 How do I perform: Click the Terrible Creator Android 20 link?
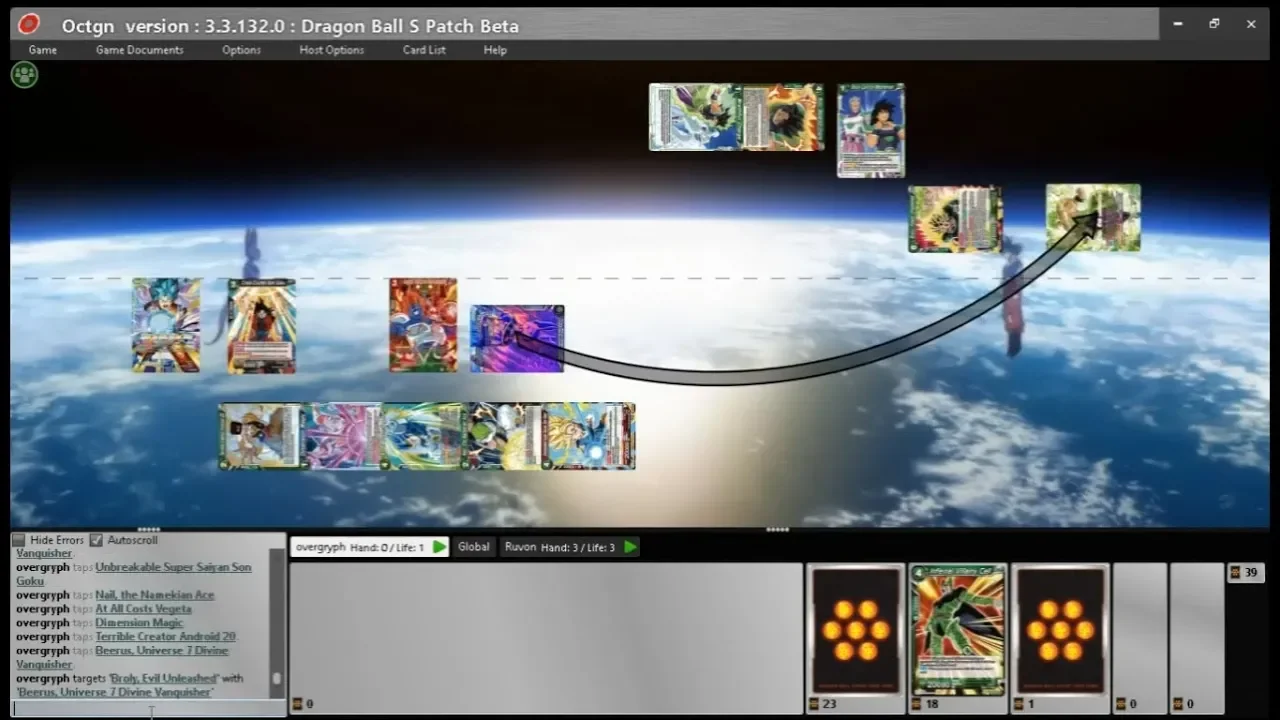click(166, 637)
